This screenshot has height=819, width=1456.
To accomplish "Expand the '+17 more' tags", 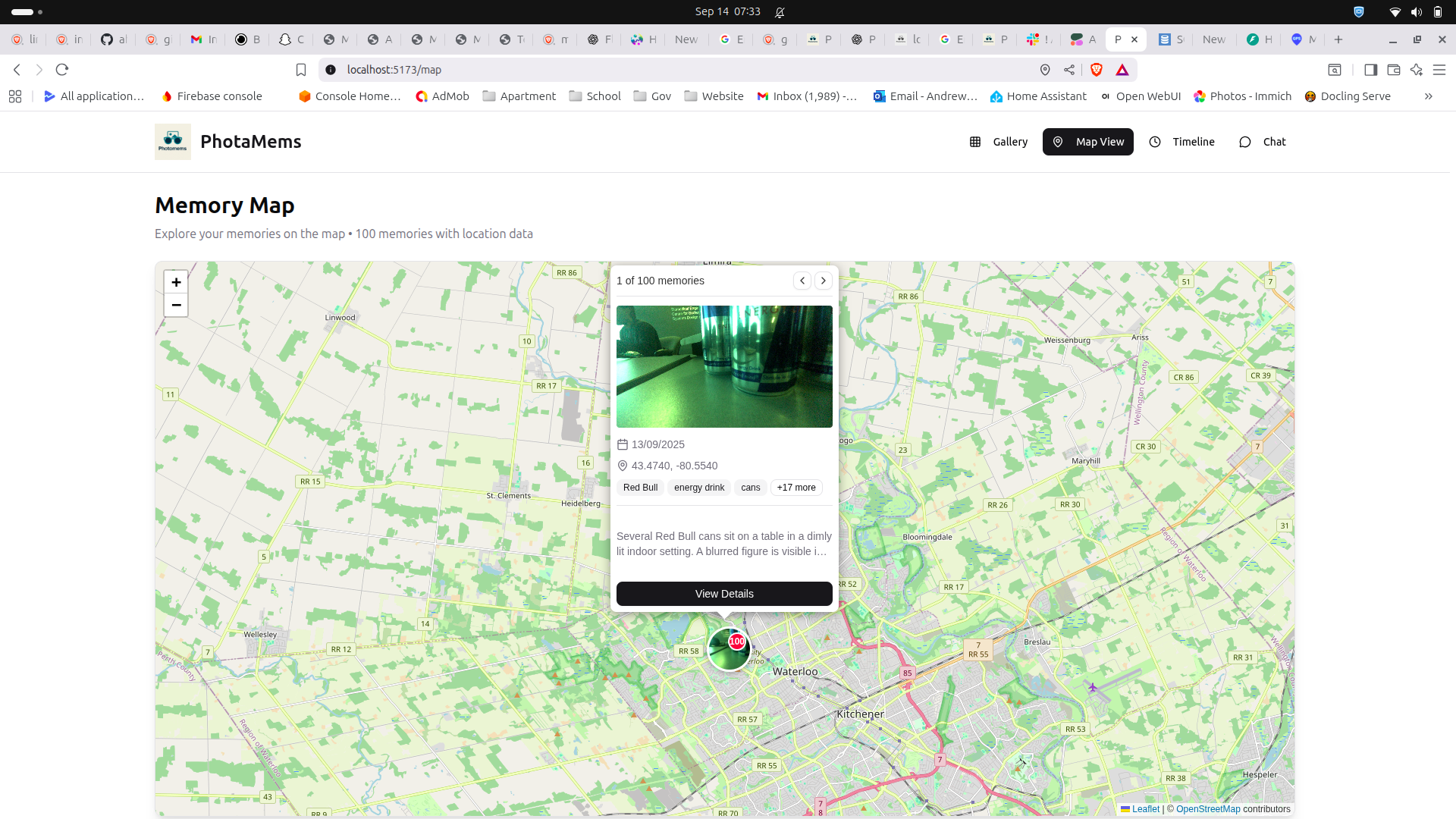I will tap(796, 488).
